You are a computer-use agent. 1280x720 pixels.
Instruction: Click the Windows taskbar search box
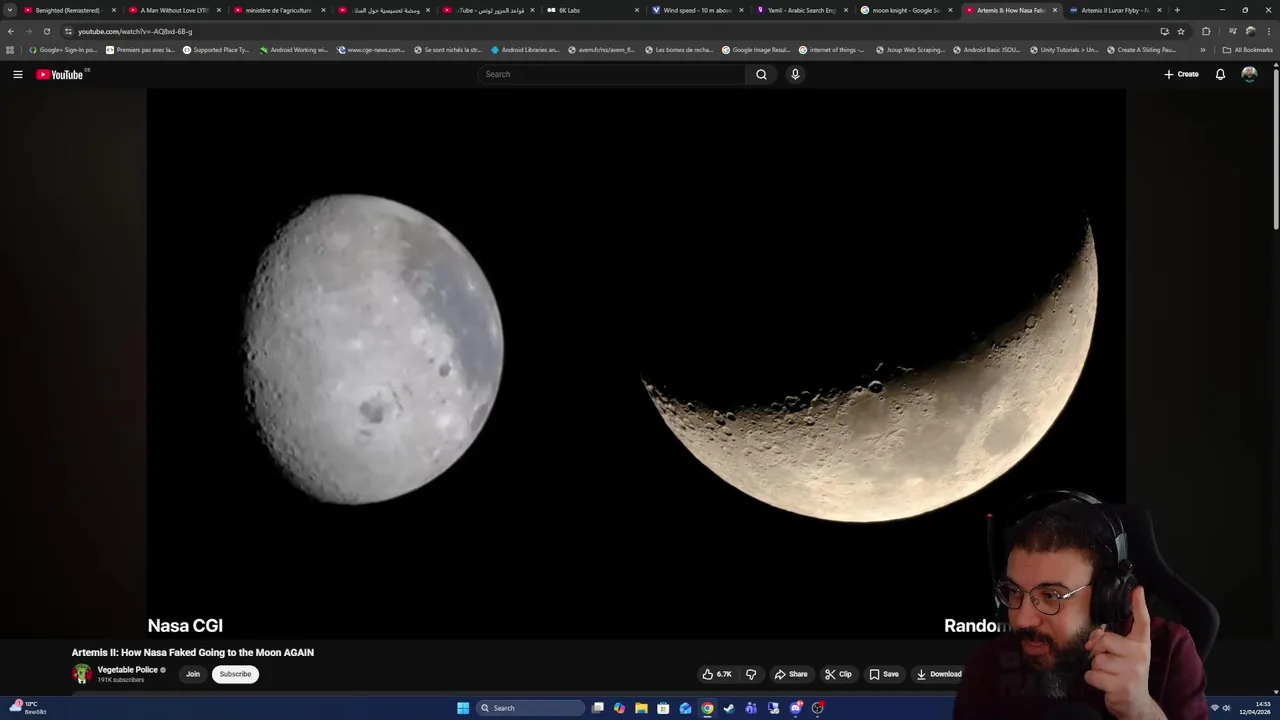(x=530, y=708)
